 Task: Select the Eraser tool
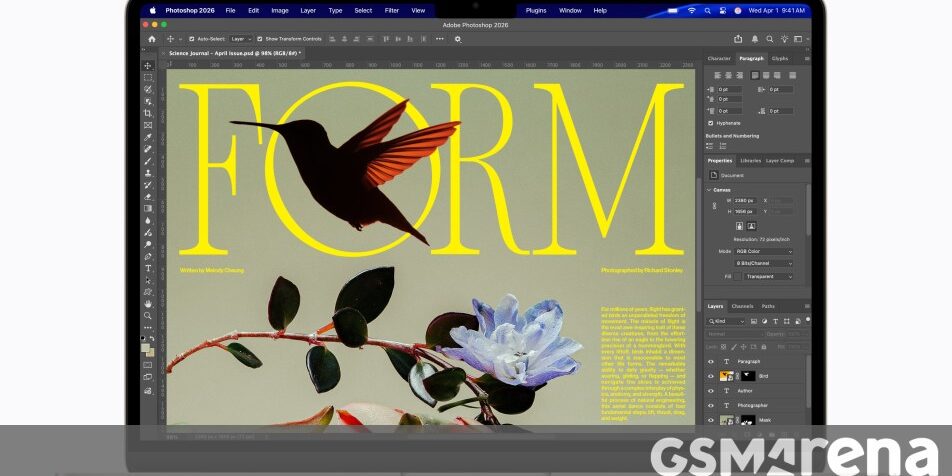148,197
